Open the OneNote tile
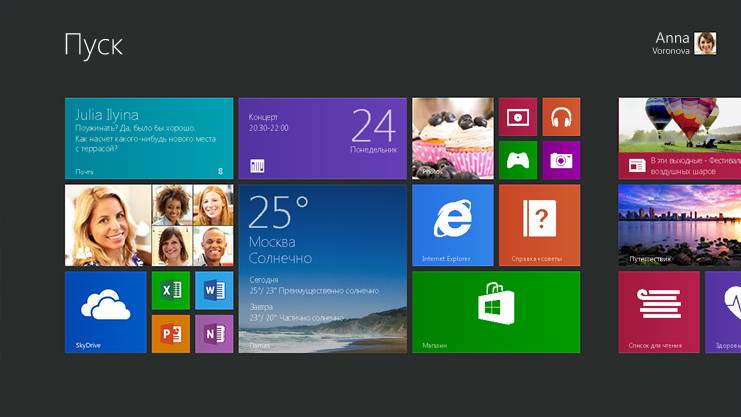 point(214,333)
